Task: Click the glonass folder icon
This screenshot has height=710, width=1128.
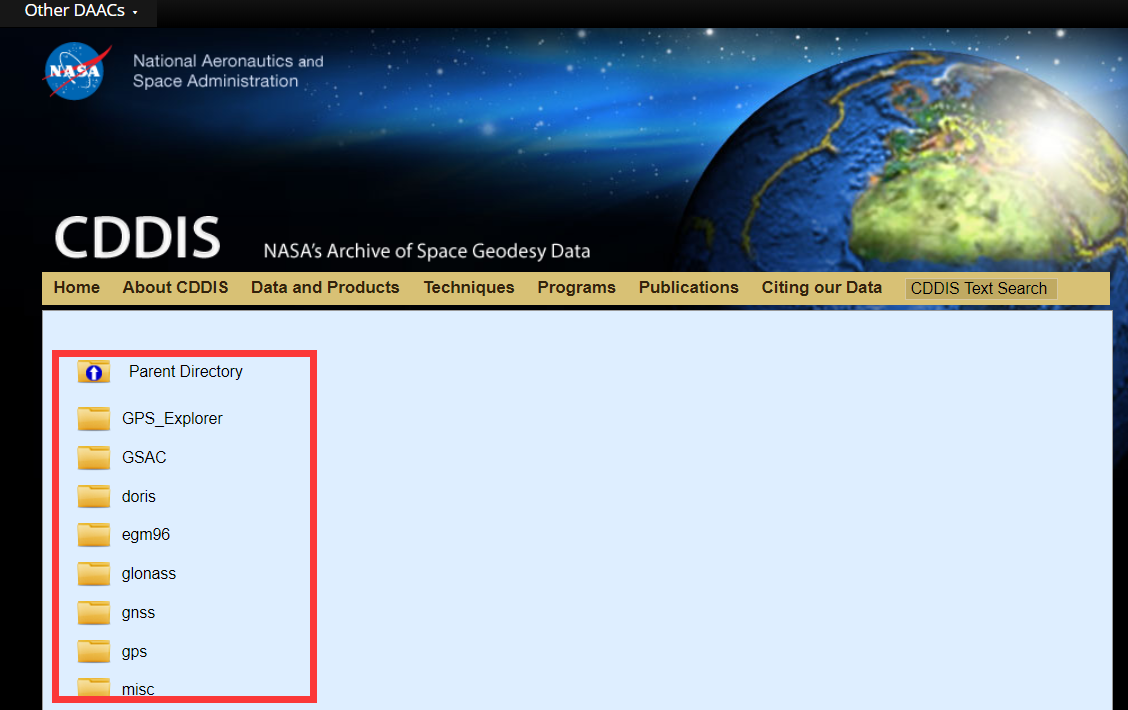Action: click(94, 573)
